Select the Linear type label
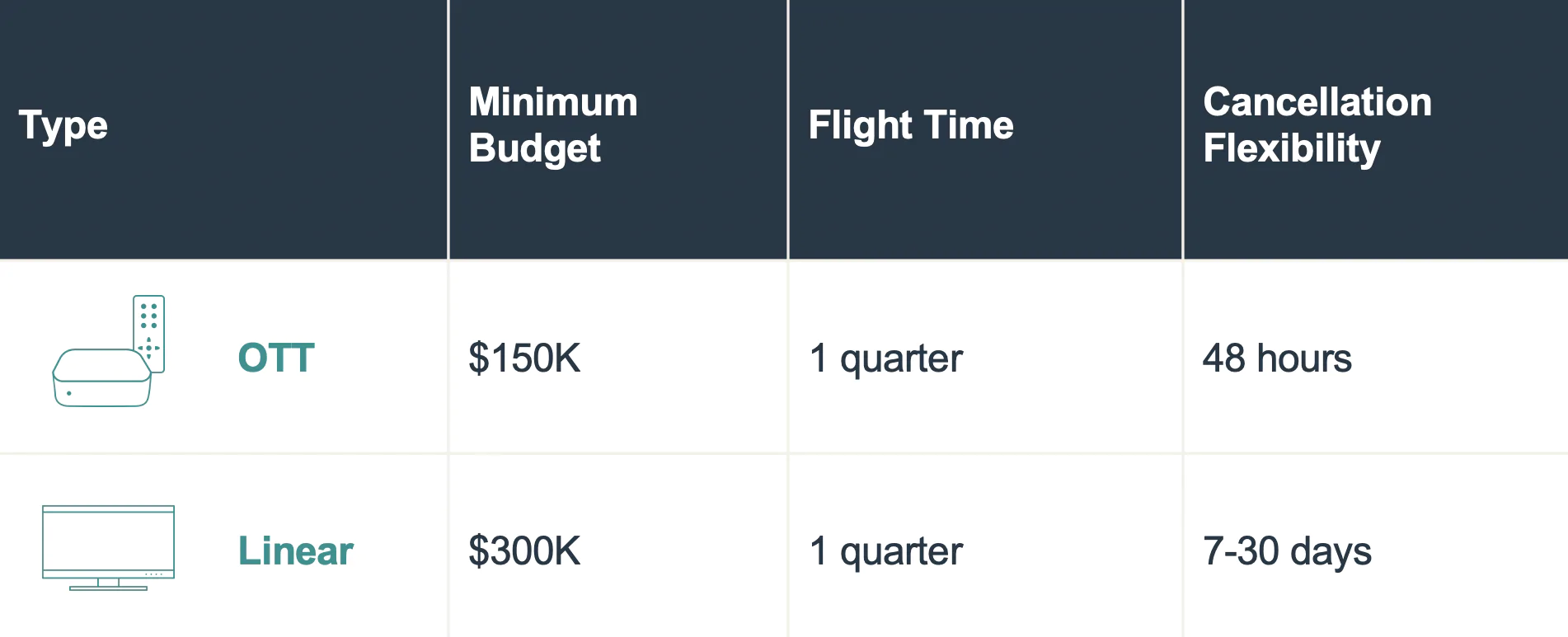Viewport: 1568px width, 637px height. pos(295,551)
